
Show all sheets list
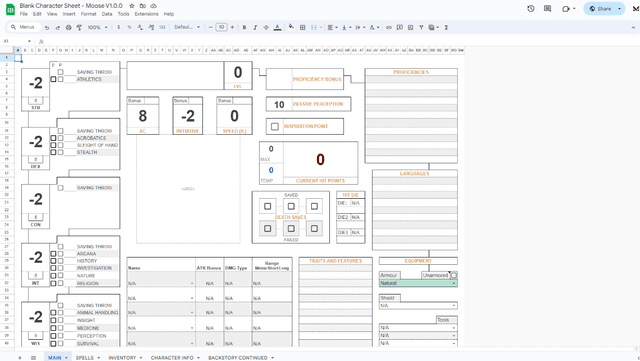[x=33, y=358]
